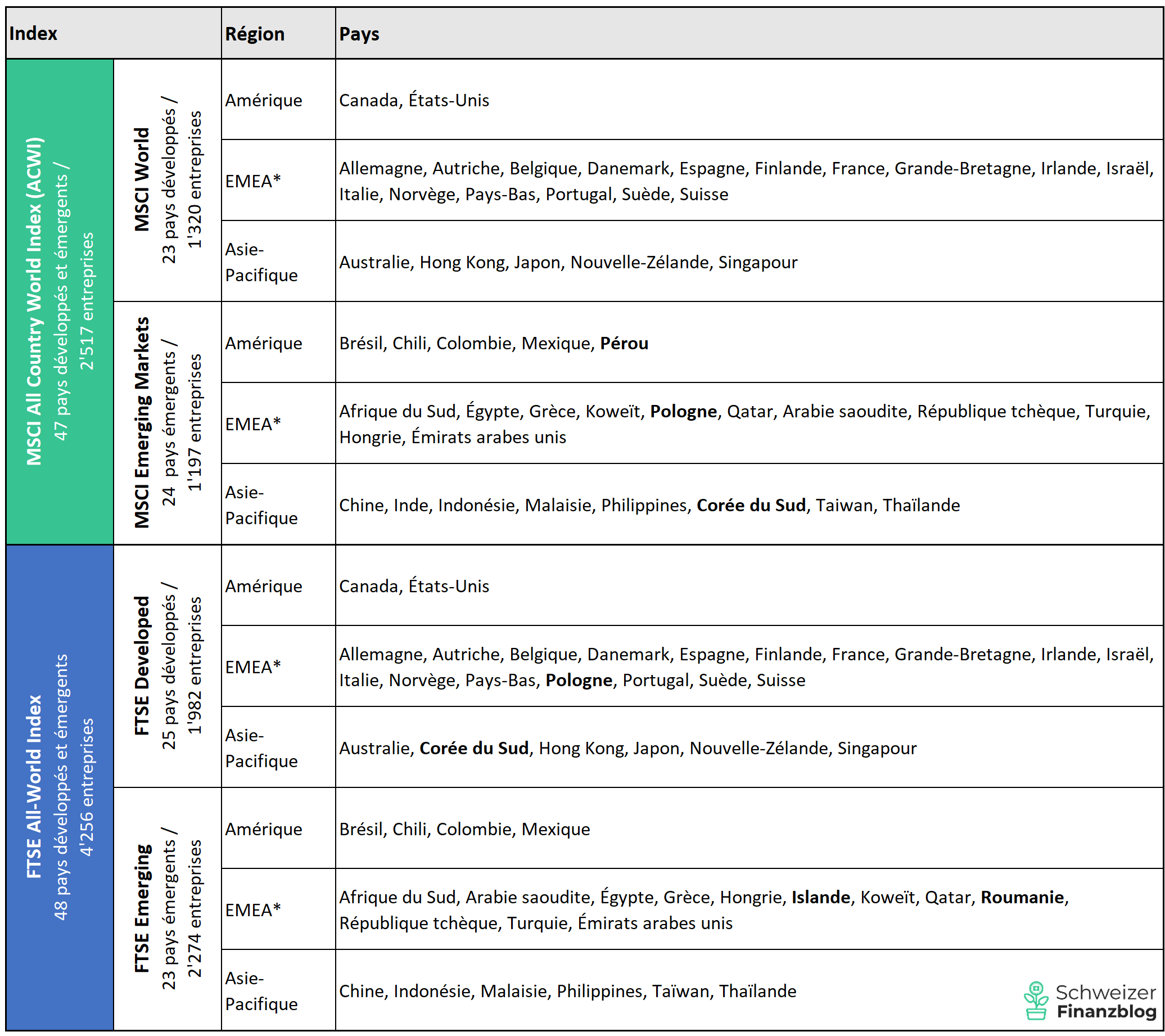1165x1036 pixels.
Task: Click the Schweizer Finanzblog plant logo icon
Action: click(x=1036, y=1001)
